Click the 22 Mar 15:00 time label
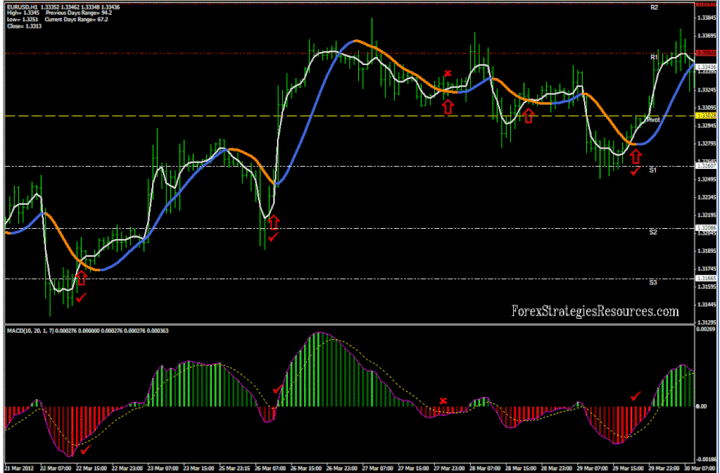The image size is (720, 473). pyautogui.click(x=91, y=468)
